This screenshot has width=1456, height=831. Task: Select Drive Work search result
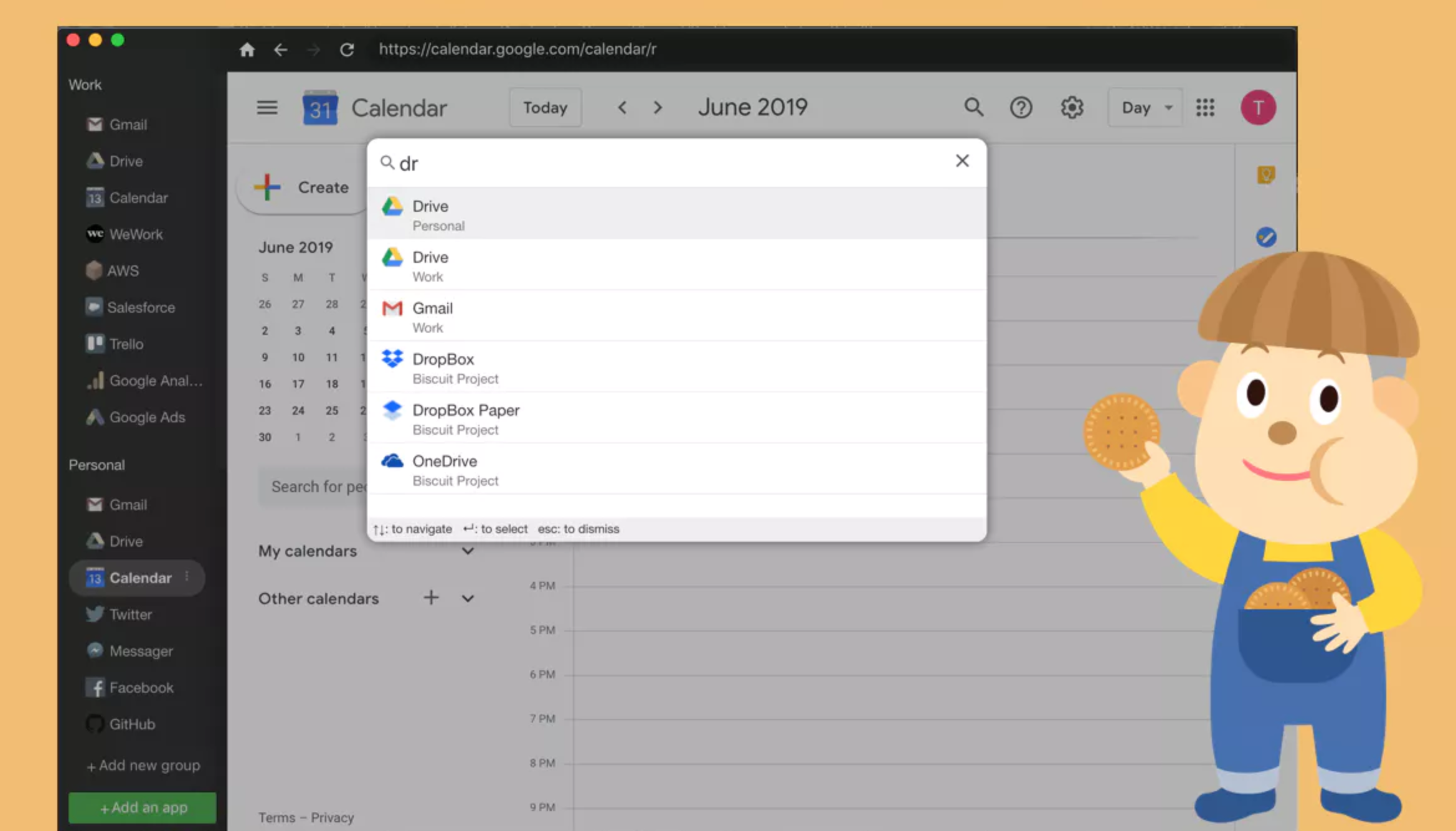677,265
